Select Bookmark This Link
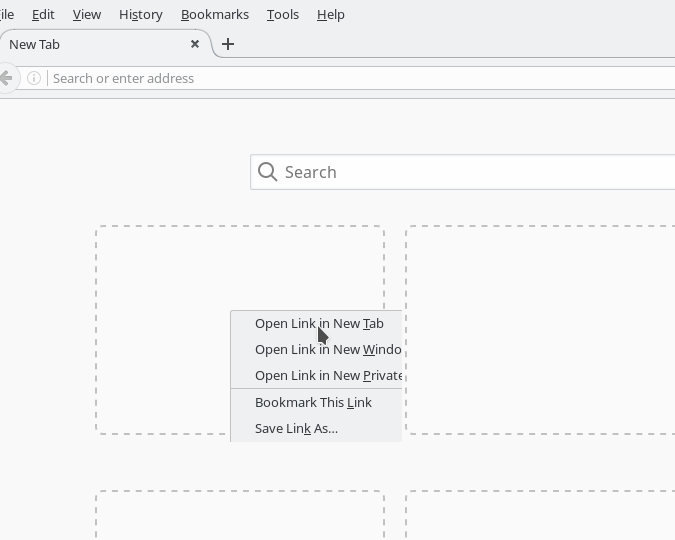The height and width of the screenshot is (540, 675). click(313, 402)
